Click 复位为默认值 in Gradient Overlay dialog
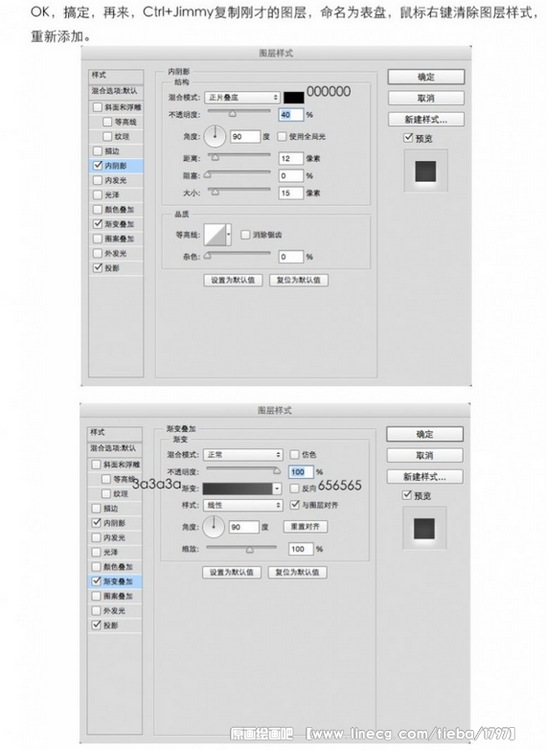This screenshot has height=750, width=547. [x=297, y=573]
